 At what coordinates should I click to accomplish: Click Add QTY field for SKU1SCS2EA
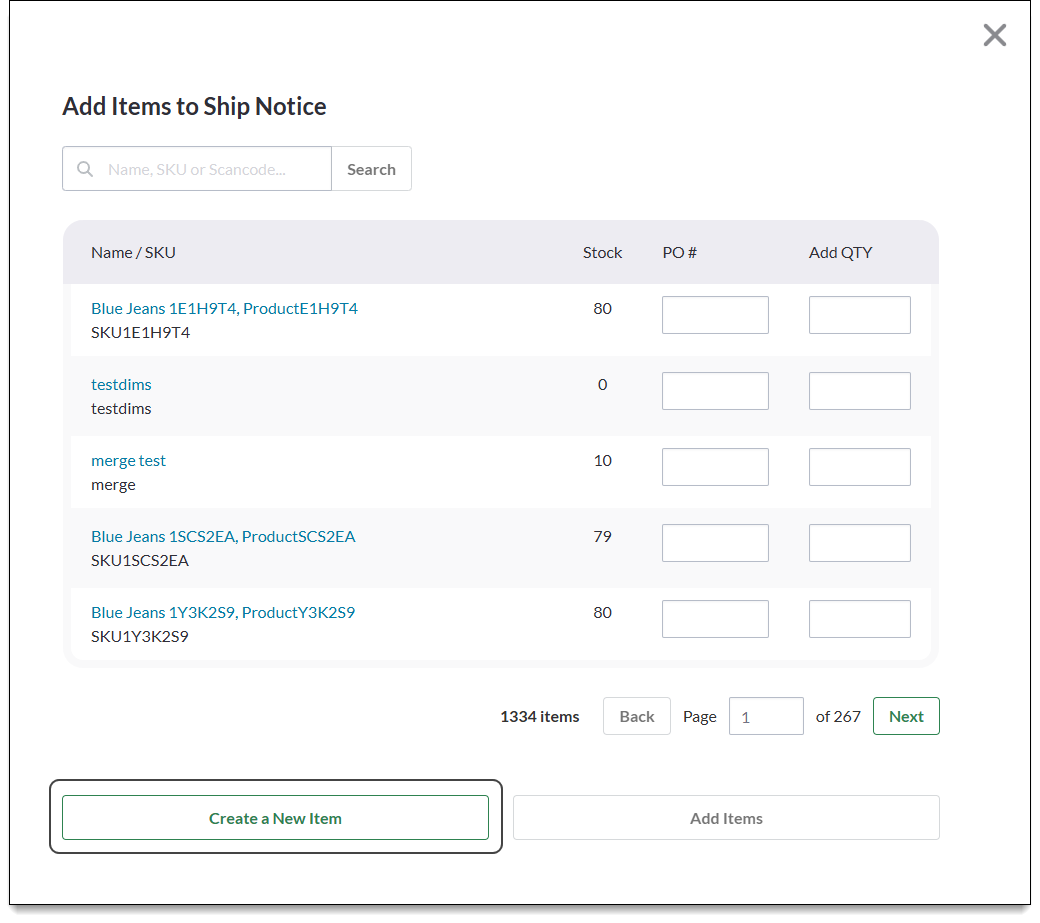click(x=859, y=543)
